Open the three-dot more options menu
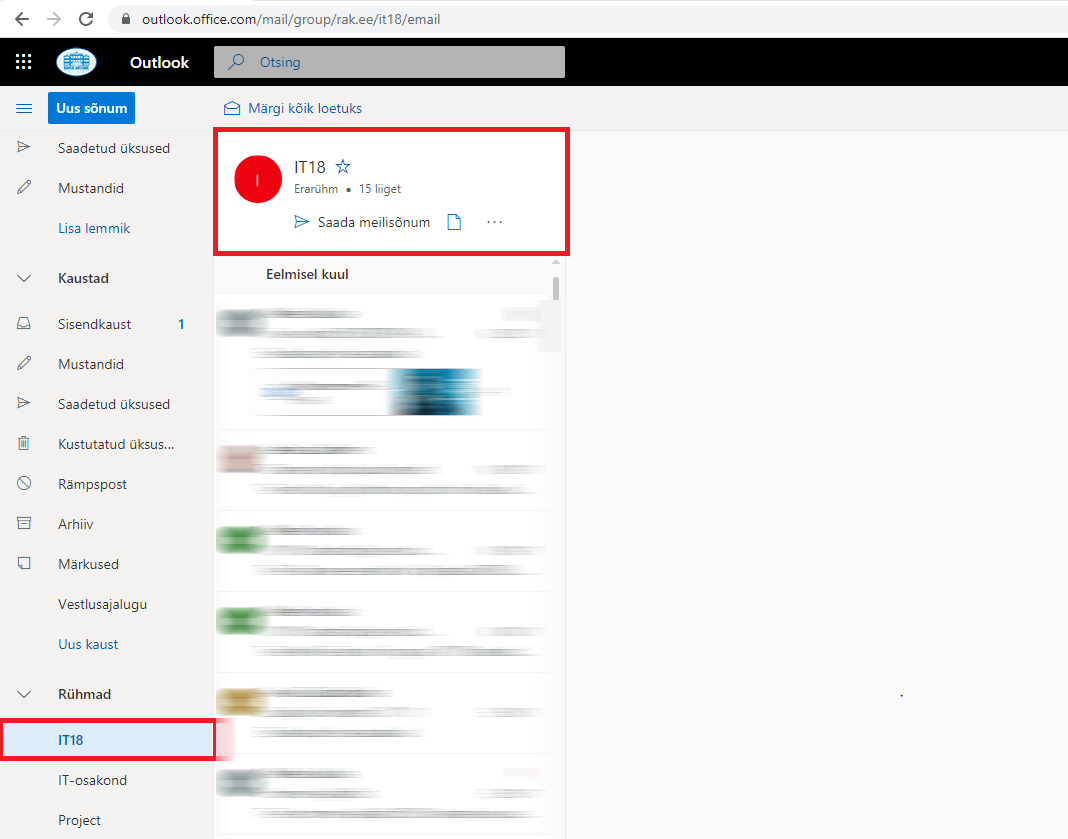Screen dimensions: 1068x839 (494, 222)
